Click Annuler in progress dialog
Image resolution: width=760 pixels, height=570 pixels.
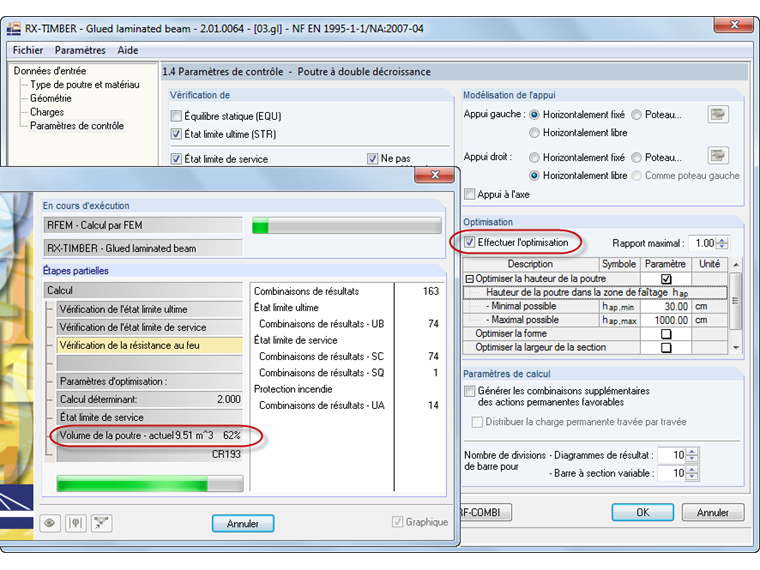pos(243,523)
